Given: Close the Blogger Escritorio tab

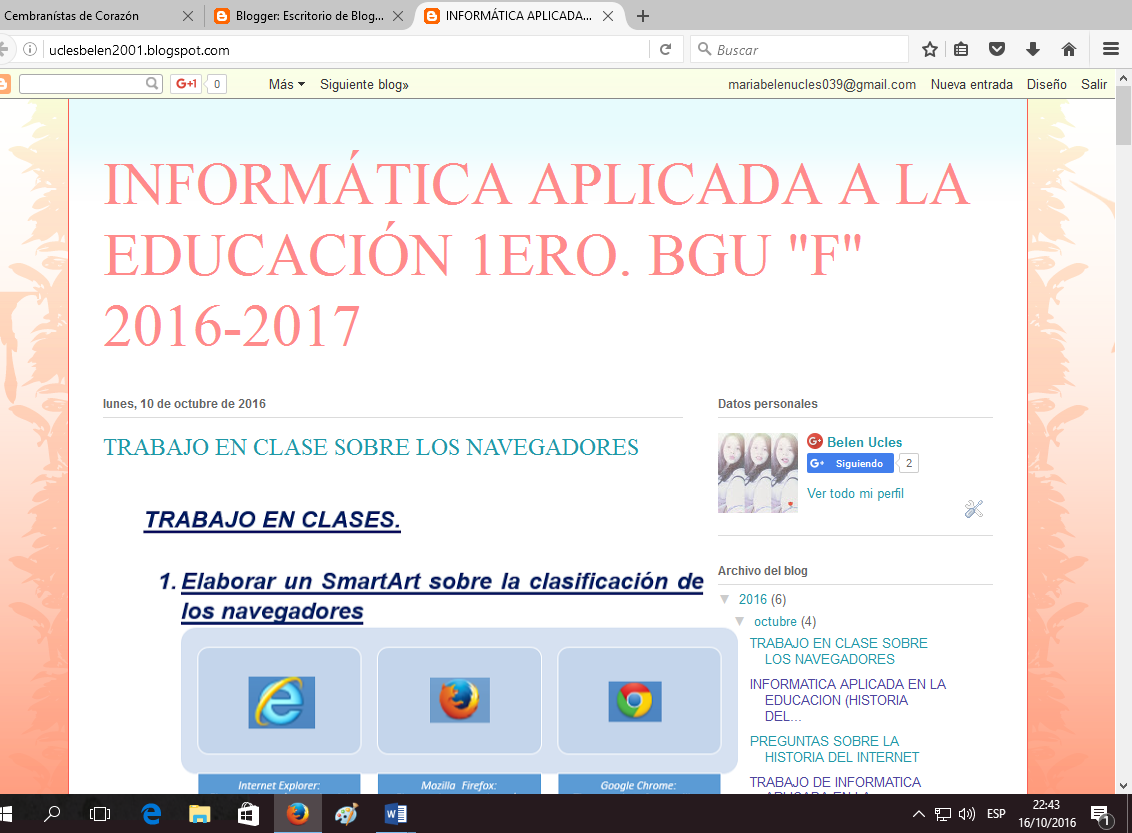Looking at the screenshot, I should (398, 16).
